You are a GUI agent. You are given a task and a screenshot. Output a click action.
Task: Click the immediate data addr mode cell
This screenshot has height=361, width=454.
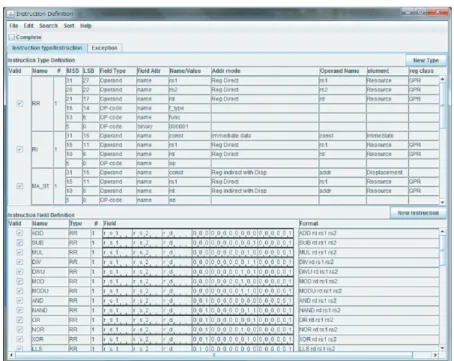pos(265,136)
